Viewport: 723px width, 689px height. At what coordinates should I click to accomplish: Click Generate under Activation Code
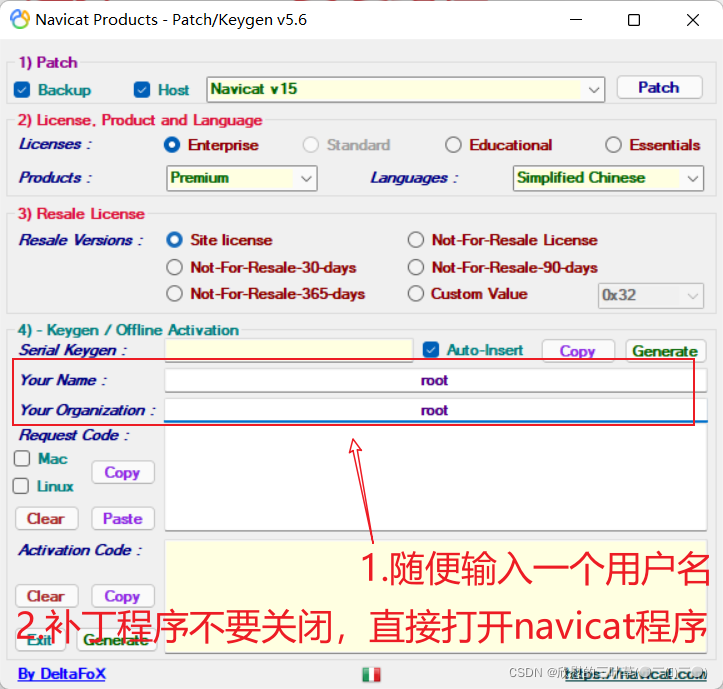coord(117,640)
